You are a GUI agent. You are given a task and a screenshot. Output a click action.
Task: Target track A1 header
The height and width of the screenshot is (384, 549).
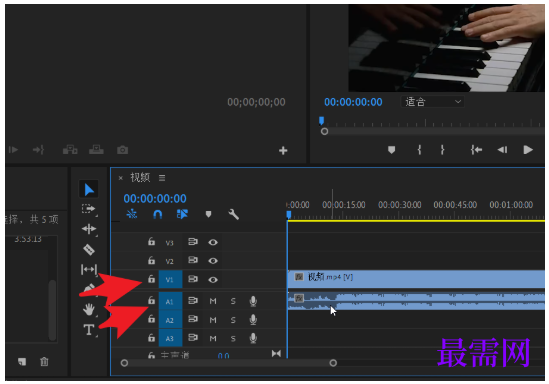click(170, 301)
